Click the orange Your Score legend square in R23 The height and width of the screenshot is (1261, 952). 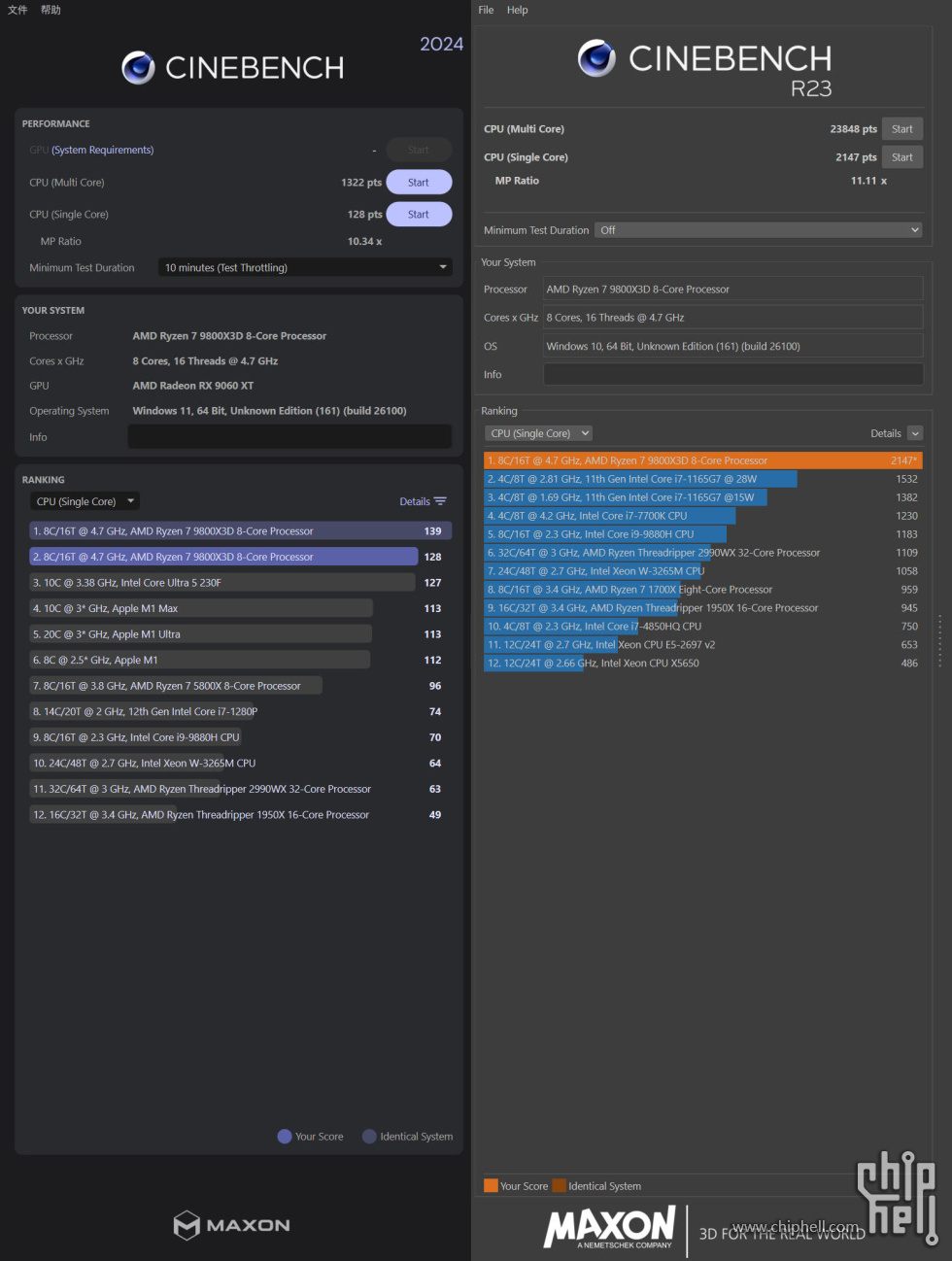[x=491, y=1185]
